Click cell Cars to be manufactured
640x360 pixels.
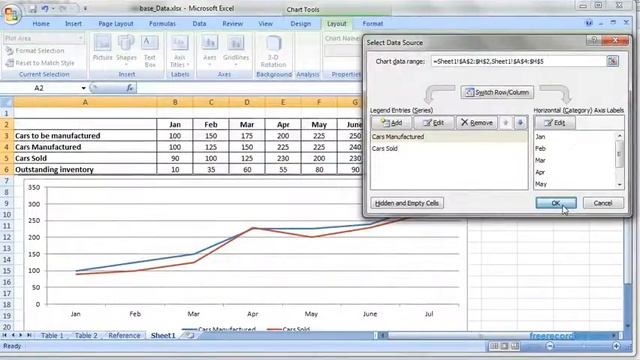85,136
